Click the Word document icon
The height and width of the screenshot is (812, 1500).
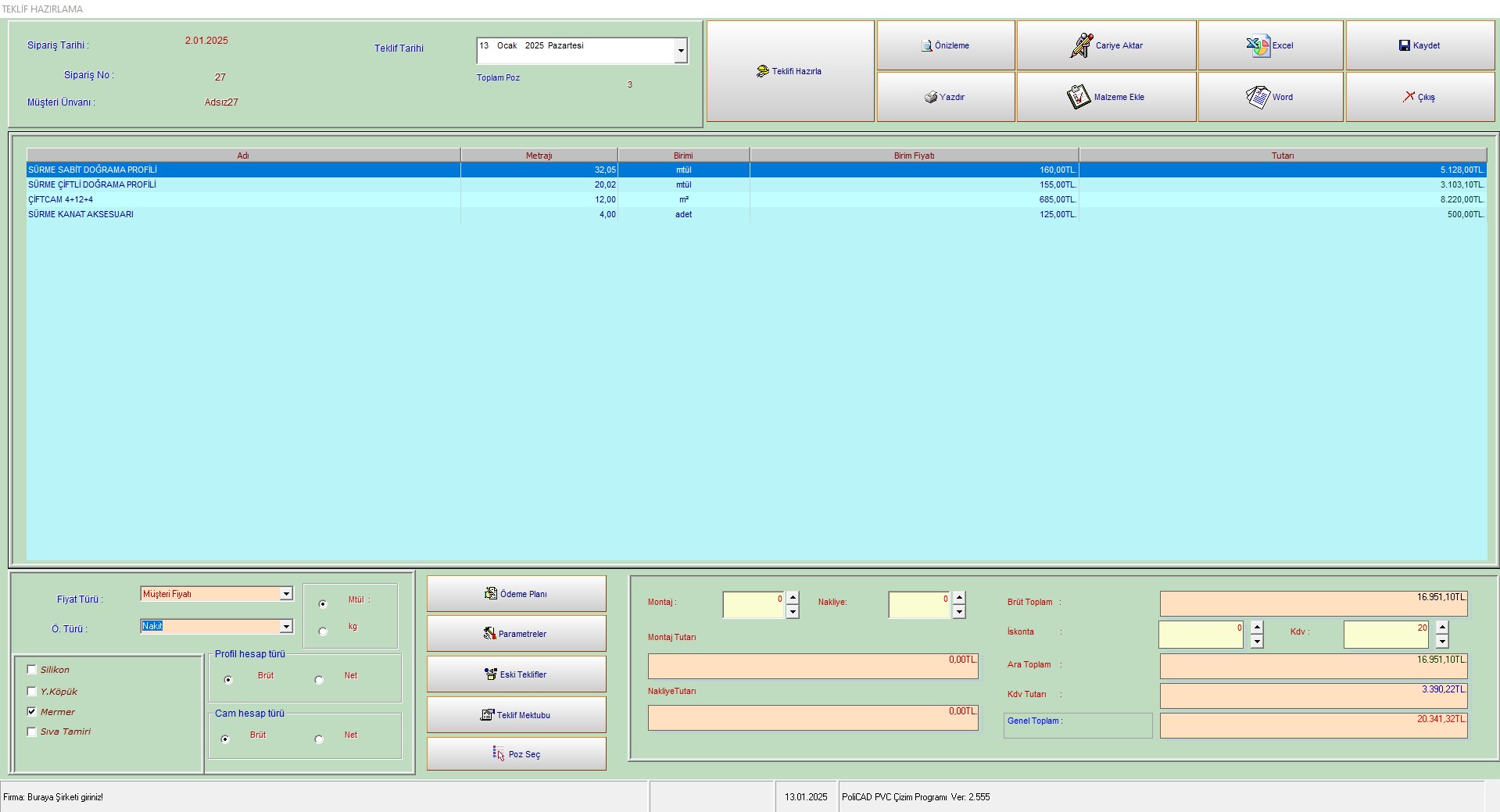[x=1258, y=97]
